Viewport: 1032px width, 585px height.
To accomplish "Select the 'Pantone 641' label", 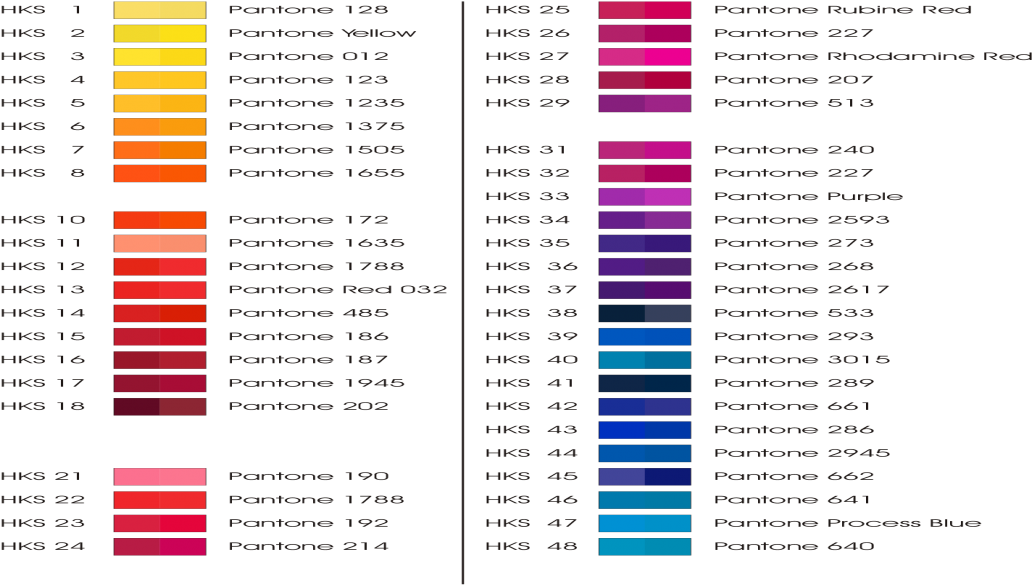I will click(x=792, y=499).
